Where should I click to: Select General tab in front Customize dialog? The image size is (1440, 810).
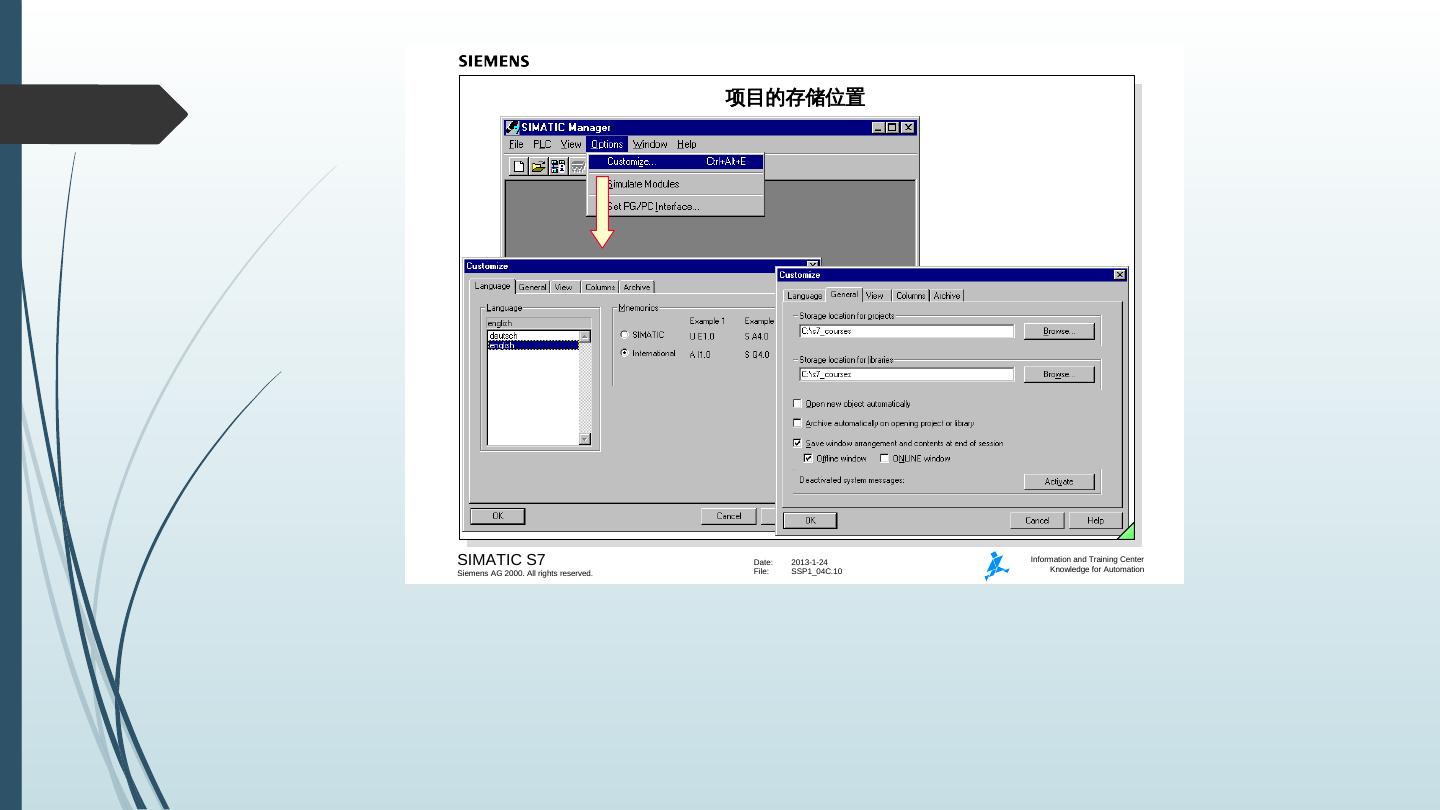click(844, 295)
